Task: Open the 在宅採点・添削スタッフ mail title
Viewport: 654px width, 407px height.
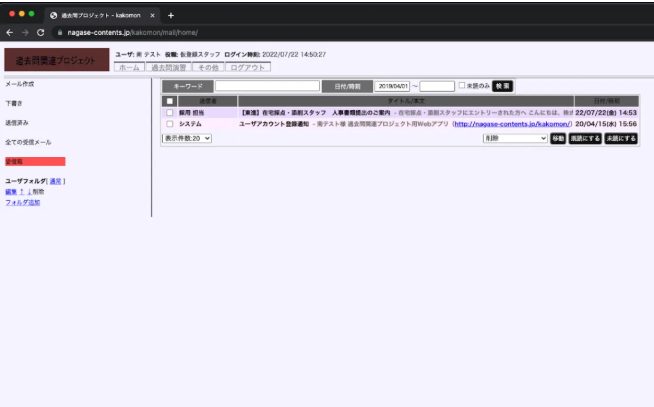Action: (x=315, y=113)
